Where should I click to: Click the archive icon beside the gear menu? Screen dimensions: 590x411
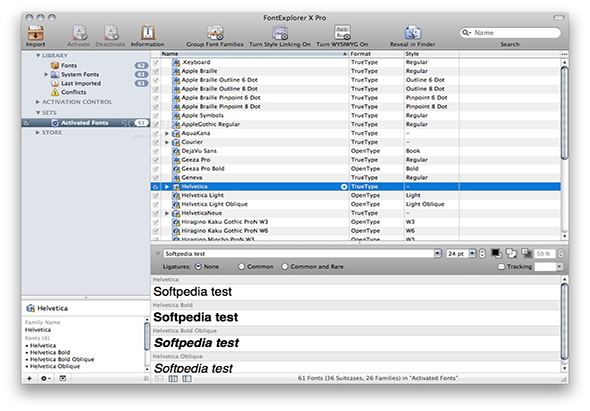(x=62, y=378)
